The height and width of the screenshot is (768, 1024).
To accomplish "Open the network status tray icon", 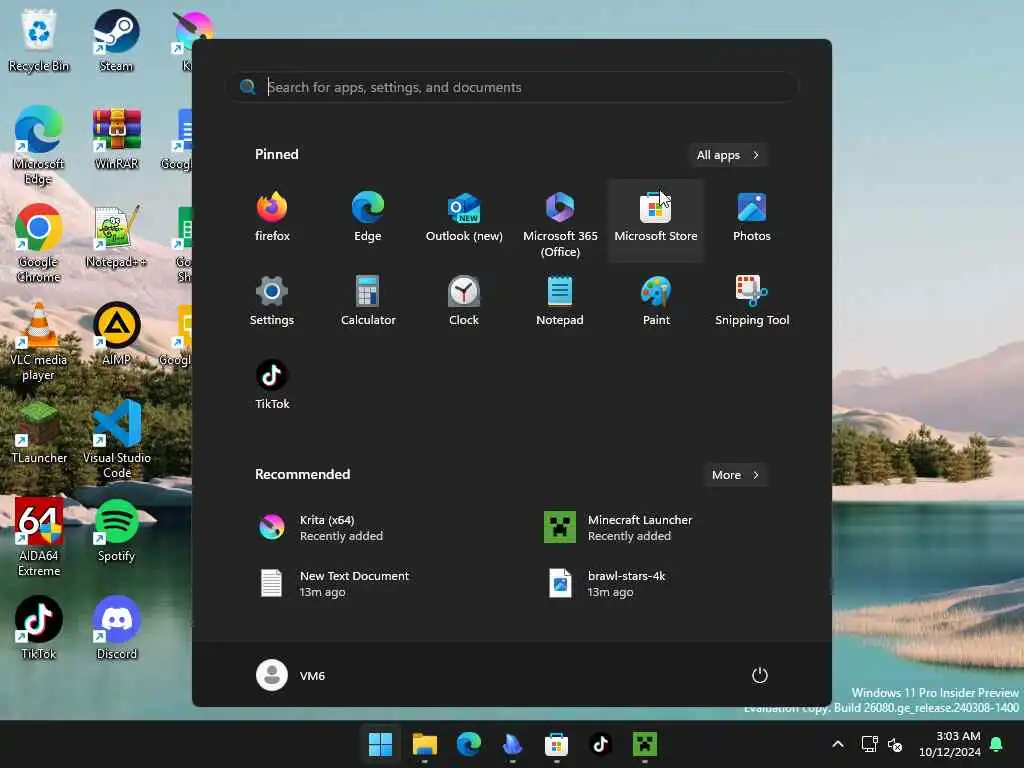I will click(869, 744).
